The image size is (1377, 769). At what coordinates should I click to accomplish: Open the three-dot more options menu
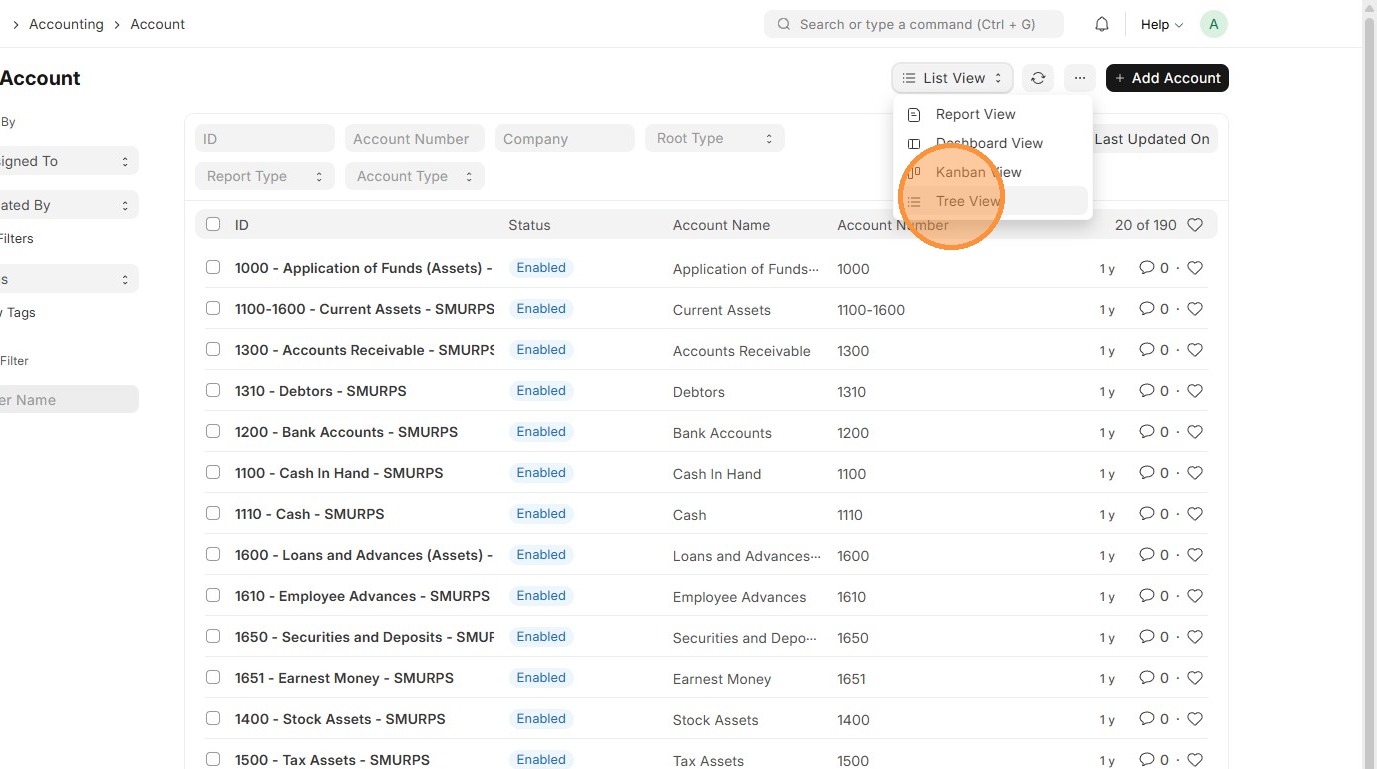[1080, 78]
